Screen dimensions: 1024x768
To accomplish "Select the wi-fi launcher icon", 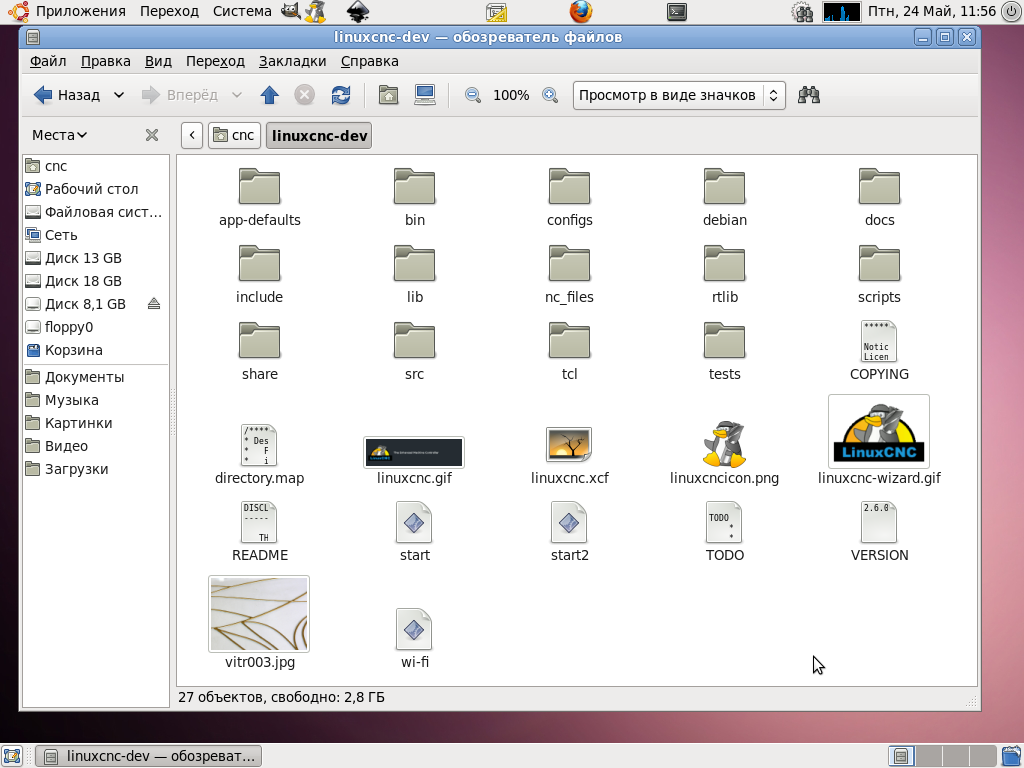I will 414,629.
